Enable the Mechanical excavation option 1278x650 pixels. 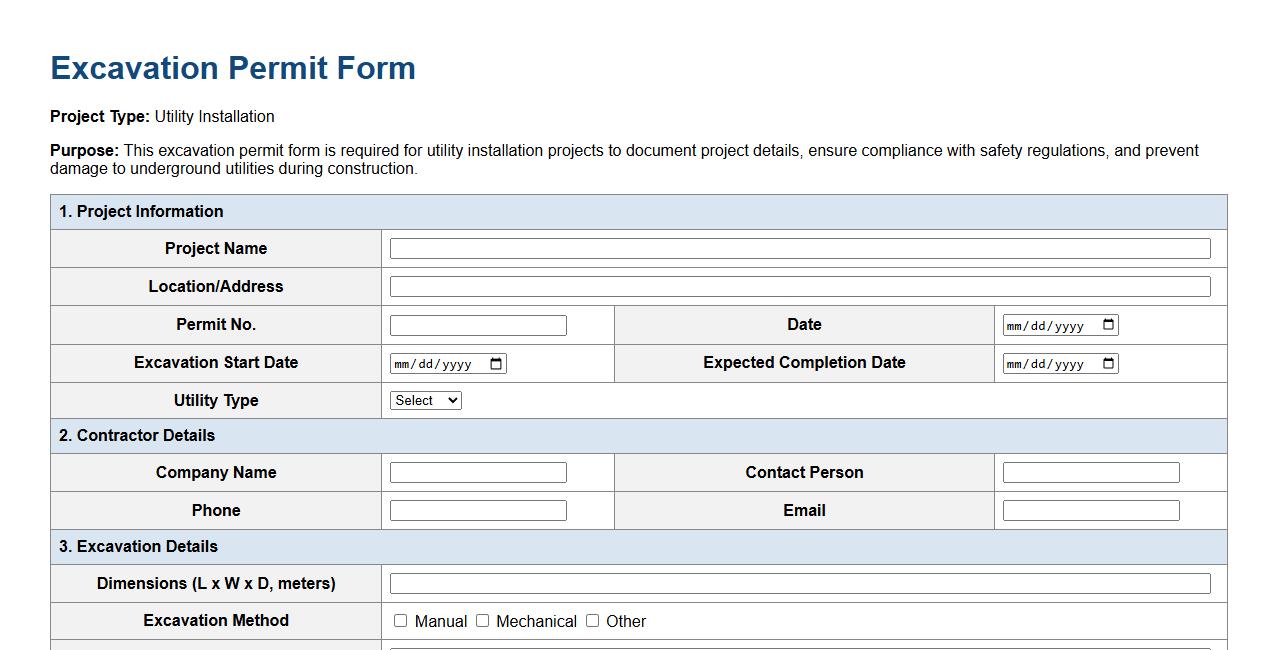[x=481, y=621]
